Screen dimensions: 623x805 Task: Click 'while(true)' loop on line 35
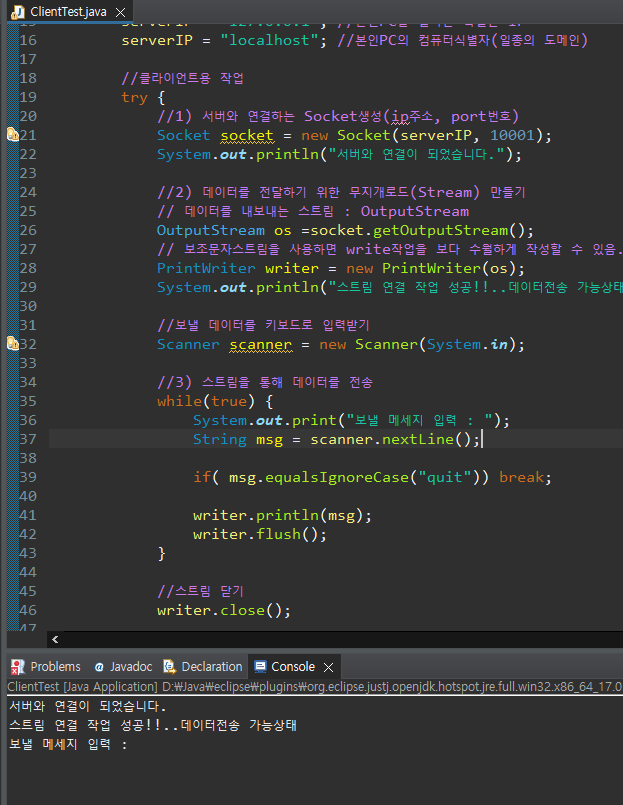pos(206,401)
